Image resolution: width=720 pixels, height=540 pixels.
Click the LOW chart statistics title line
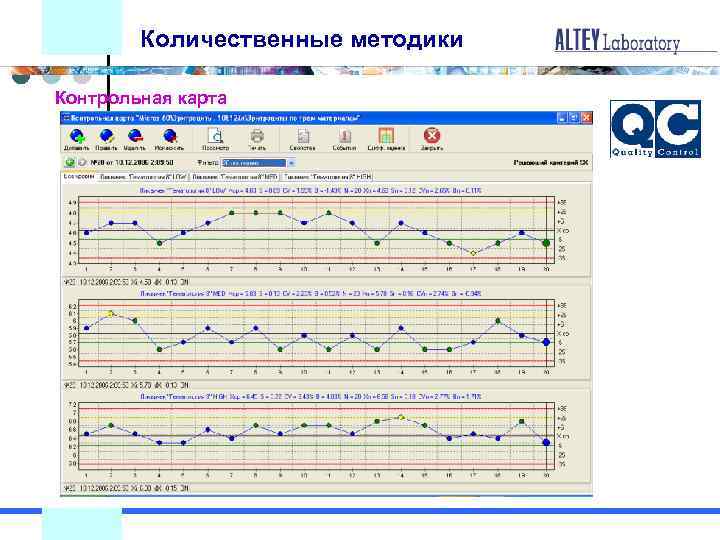(x=310, y=190)
